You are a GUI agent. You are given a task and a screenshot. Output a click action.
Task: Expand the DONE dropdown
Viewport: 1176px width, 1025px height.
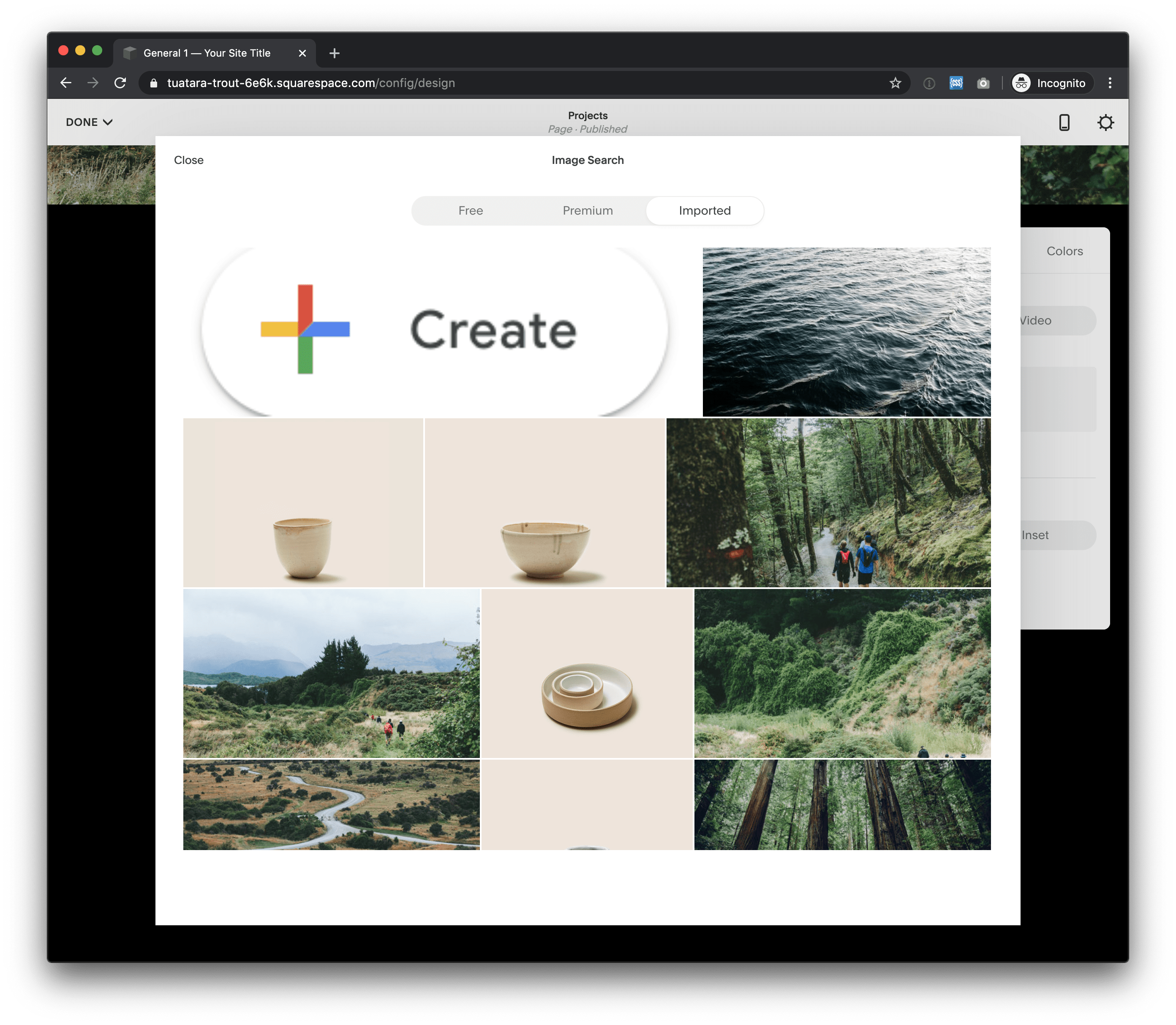[89, 122]
